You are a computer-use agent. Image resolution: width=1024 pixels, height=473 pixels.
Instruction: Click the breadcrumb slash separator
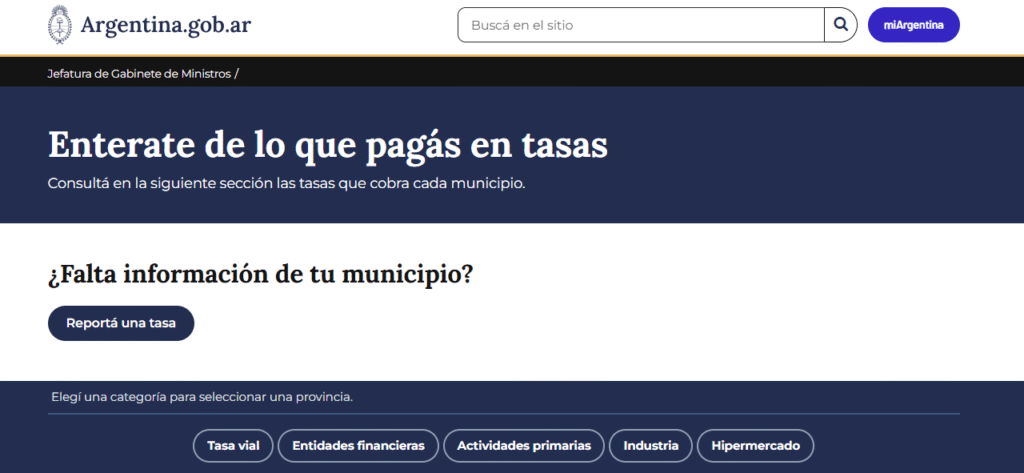(x=237, y=73)
